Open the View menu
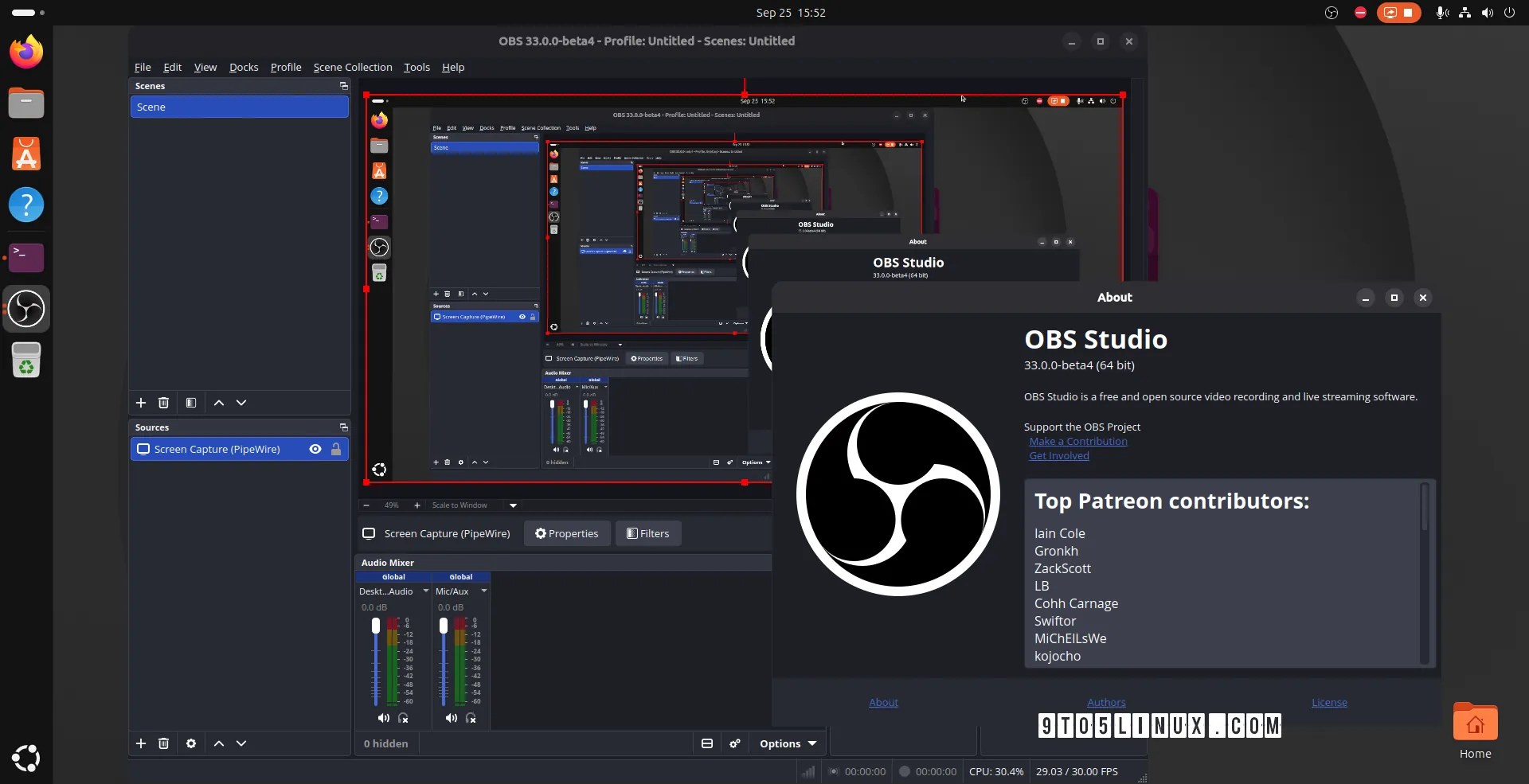This screenshot has height=784, width=1529. 205,67
